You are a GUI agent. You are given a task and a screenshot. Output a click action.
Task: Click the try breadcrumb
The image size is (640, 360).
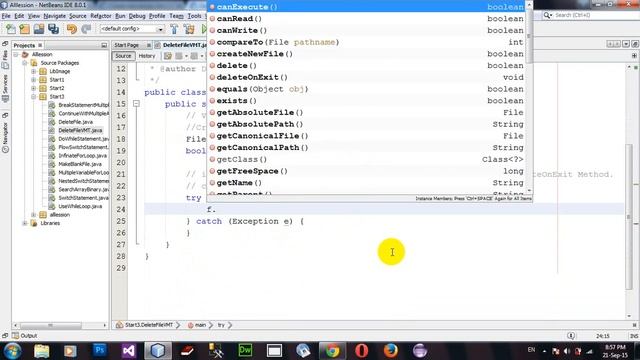(x=221, y=325)
